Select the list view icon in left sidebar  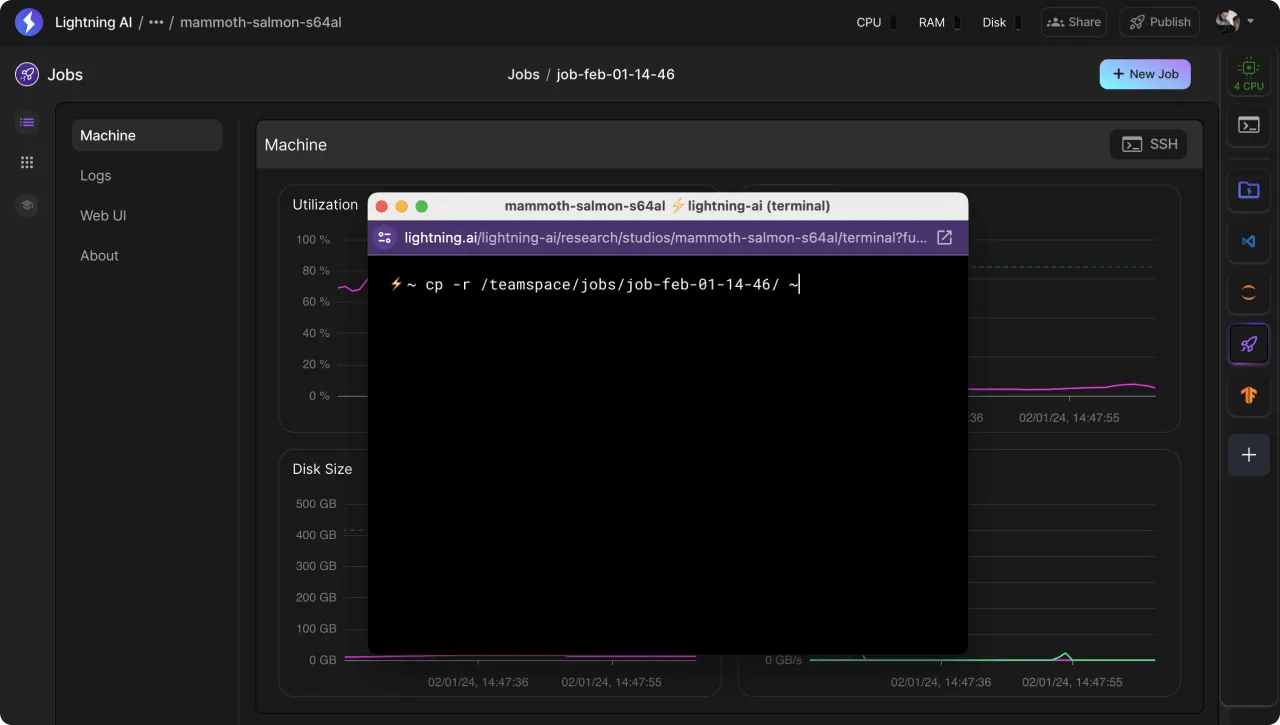pyautogui.click(x=27, y=122)
